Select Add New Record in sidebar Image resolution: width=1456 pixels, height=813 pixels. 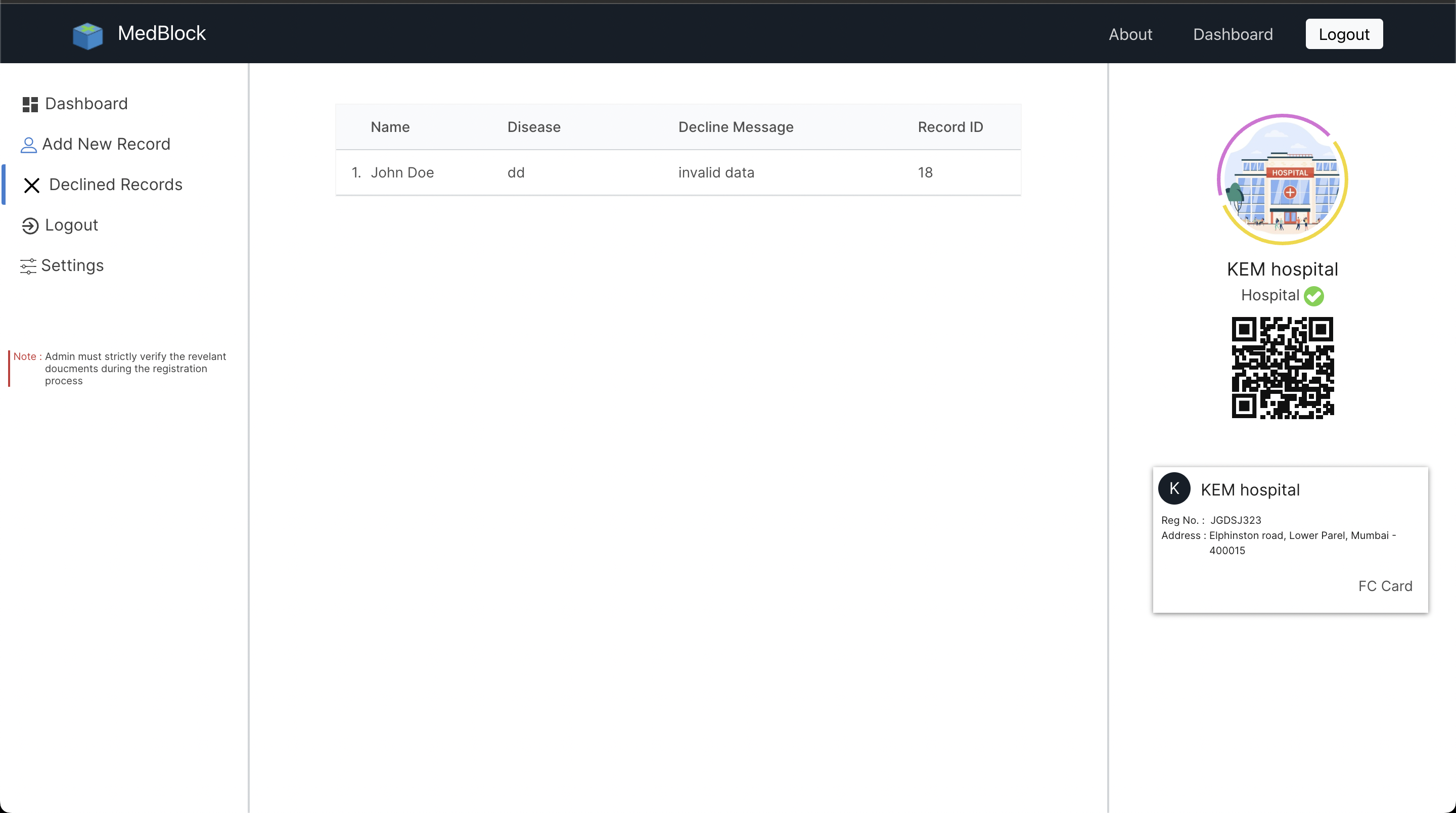[x=106, y=144]
